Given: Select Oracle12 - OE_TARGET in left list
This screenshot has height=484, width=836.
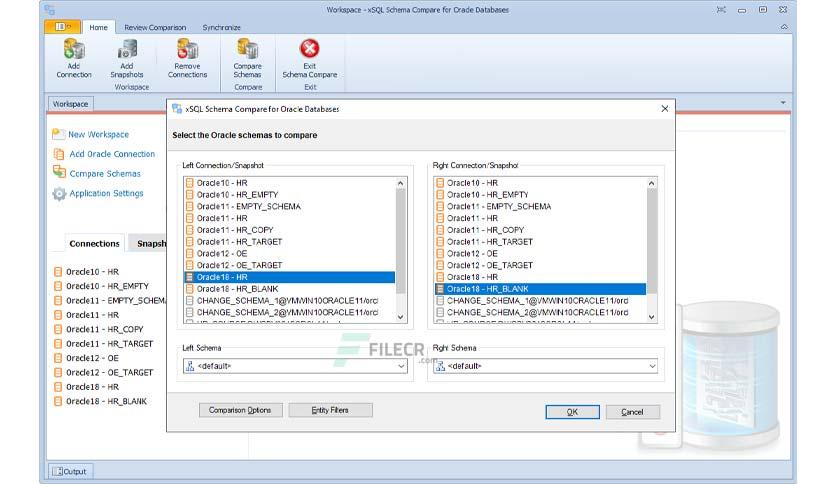Looking at the screenshot, I should [290, 265].
